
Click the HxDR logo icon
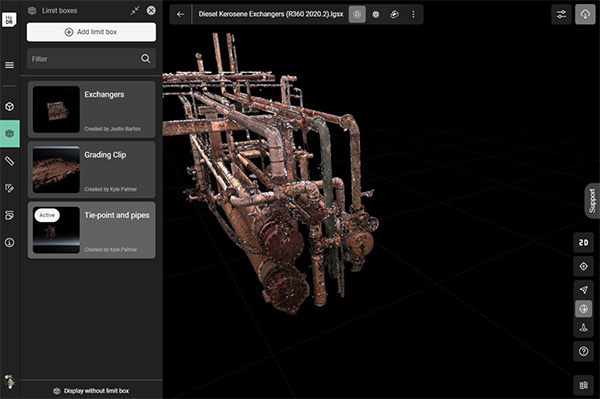pos(9,20)
